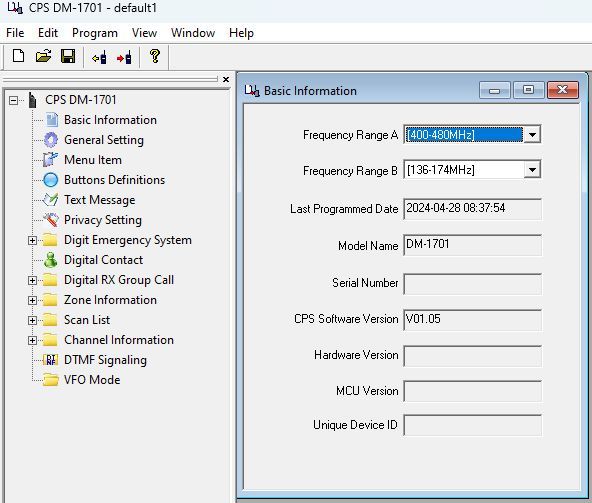Click the CPS Software Version field
Viewport: 592px width, 503px height.
click(472, 320)
